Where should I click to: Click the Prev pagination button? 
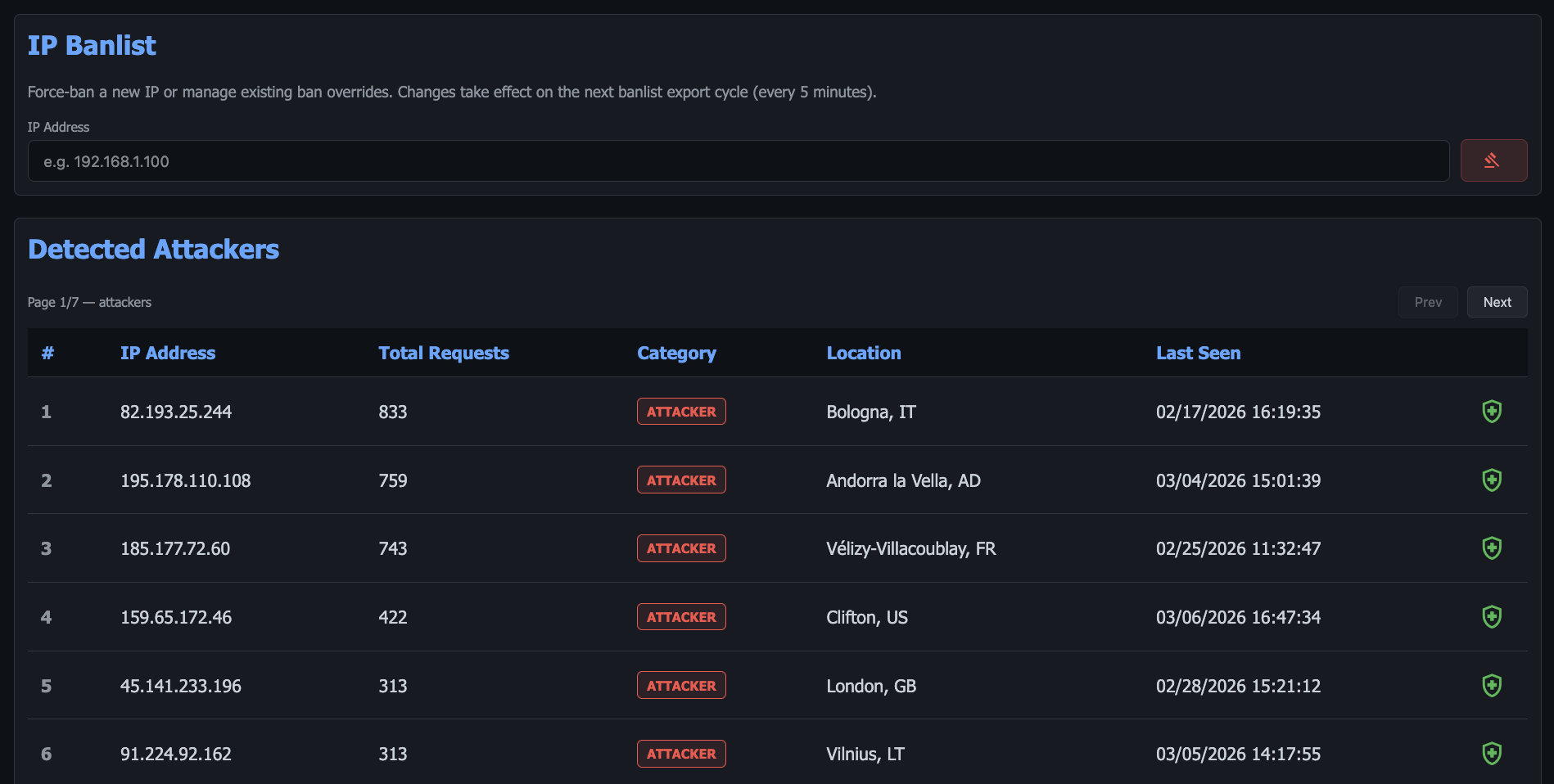pyautogui.click(x=1428, y=302)
